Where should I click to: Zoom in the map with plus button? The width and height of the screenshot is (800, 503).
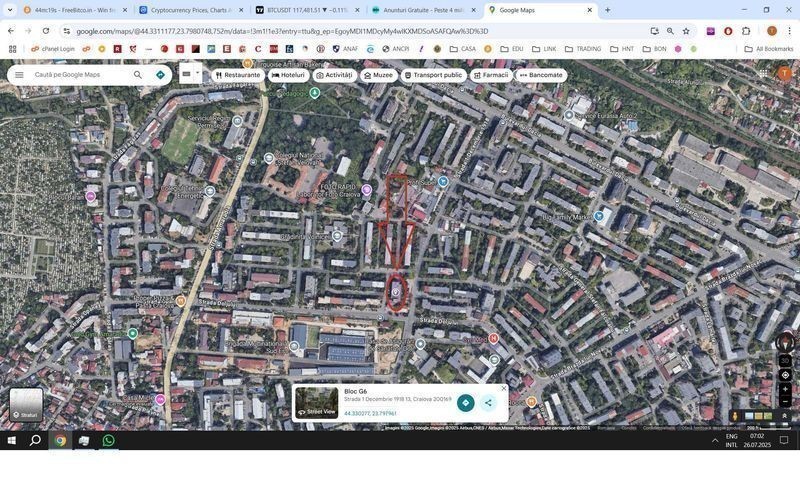click(785, 389)
